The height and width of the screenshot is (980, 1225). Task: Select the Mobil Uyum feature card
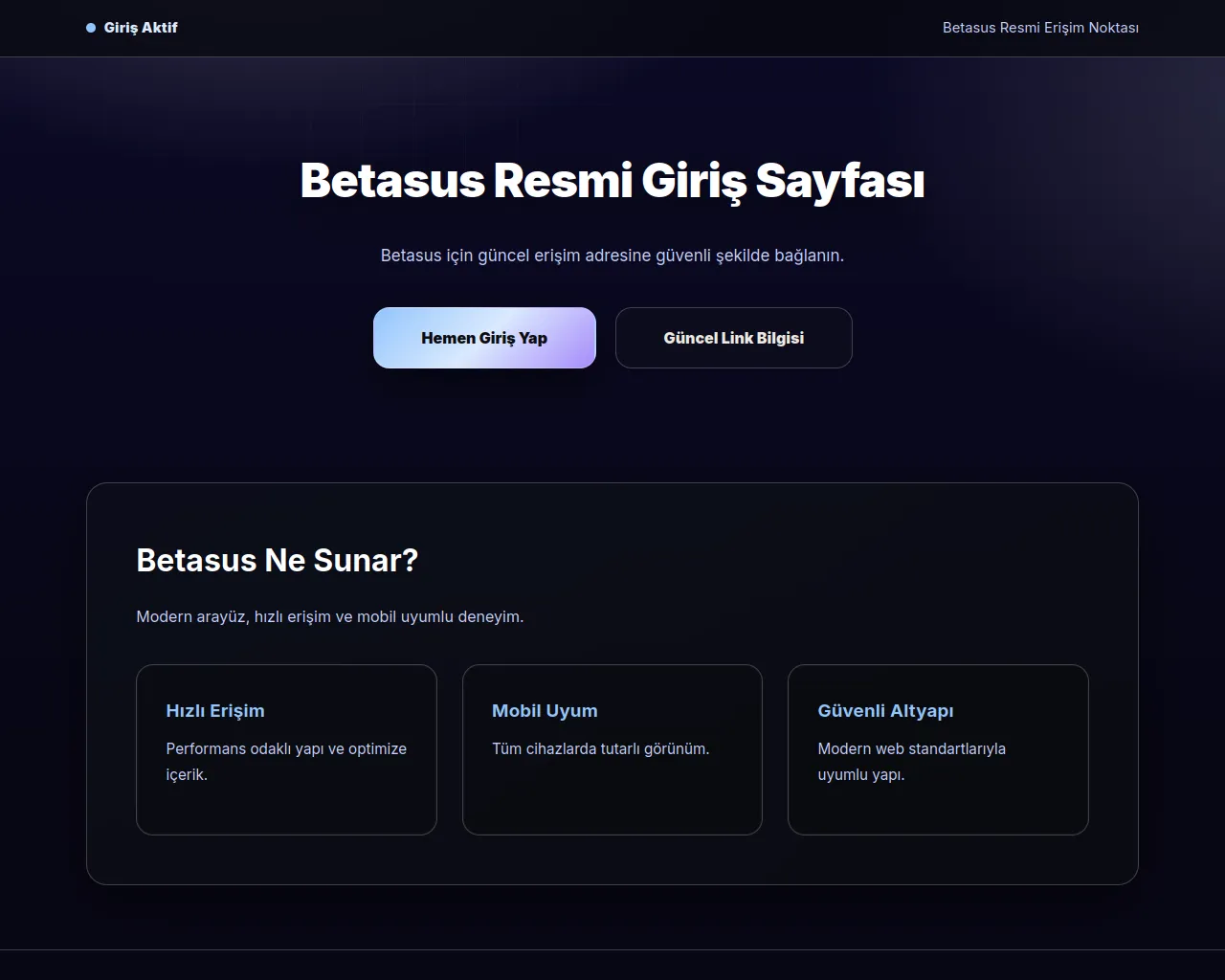pyautogui.click(x=612, y=804)
